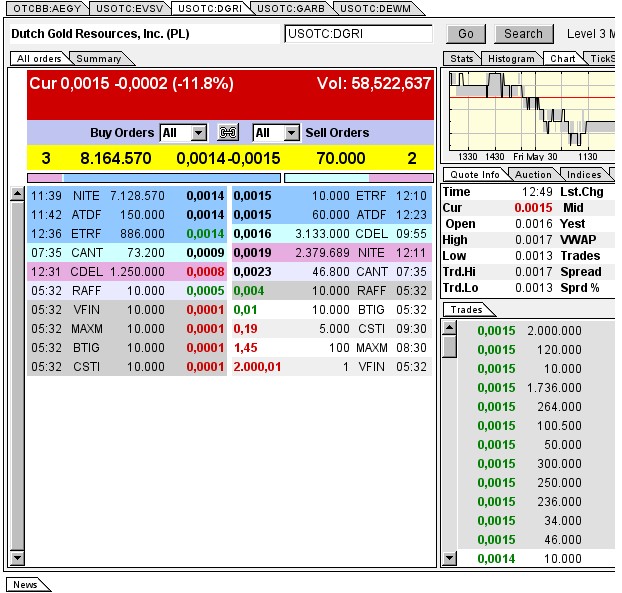Click the symbol input field showing USOTC:DGRI
622x593 pixels.
pyautogui.click(x=358, y=34)
